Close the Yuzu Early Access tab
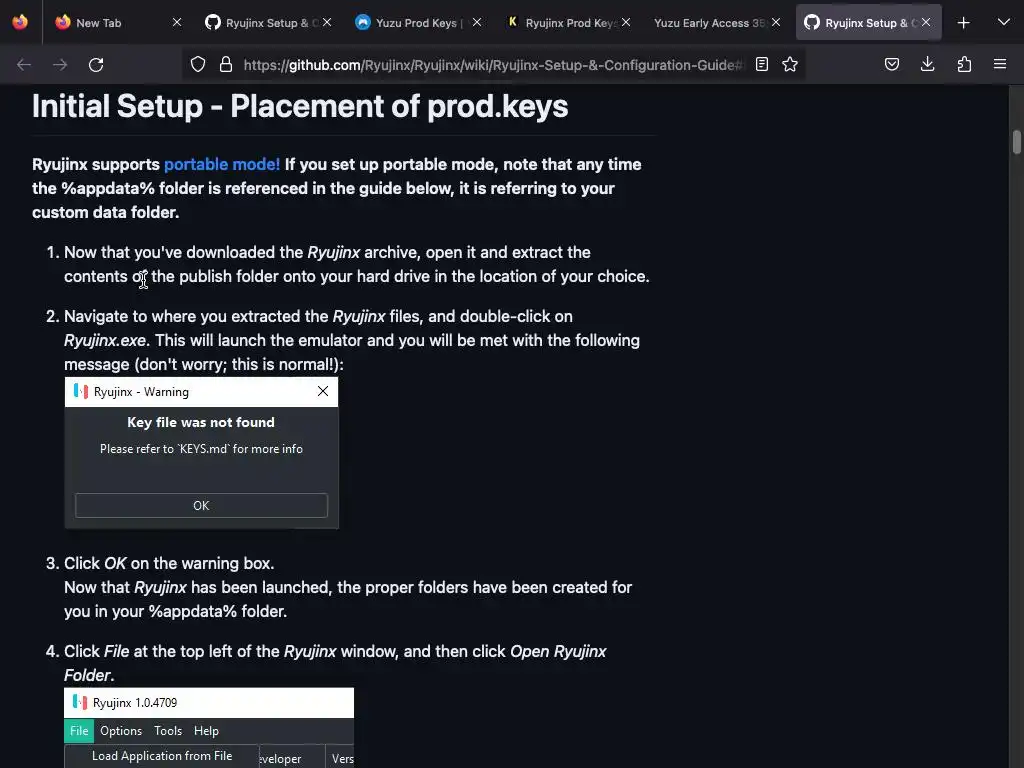 (x=776, y=22)
